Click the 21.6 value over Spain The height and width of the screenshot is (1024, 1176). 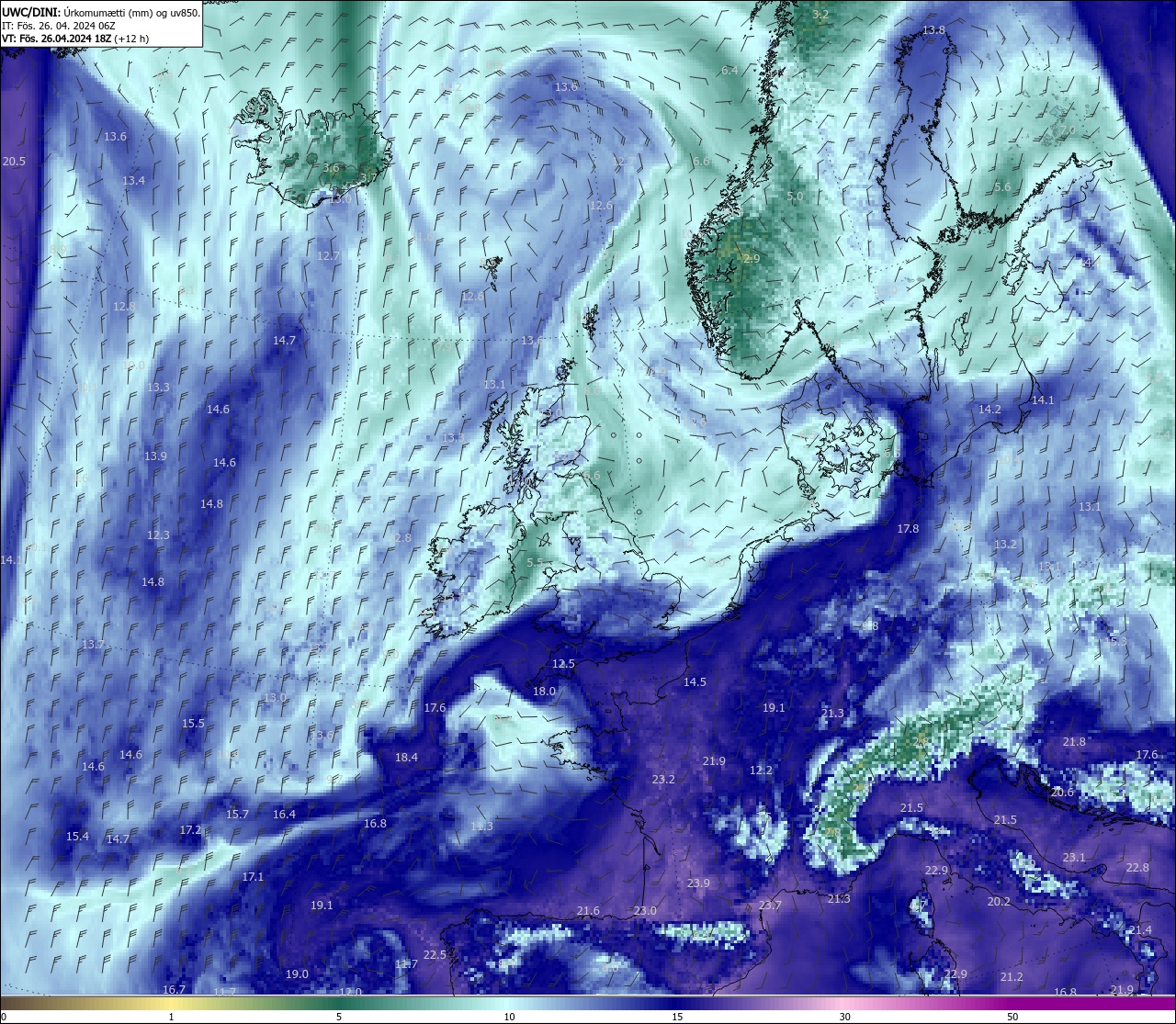pos(588,911)
